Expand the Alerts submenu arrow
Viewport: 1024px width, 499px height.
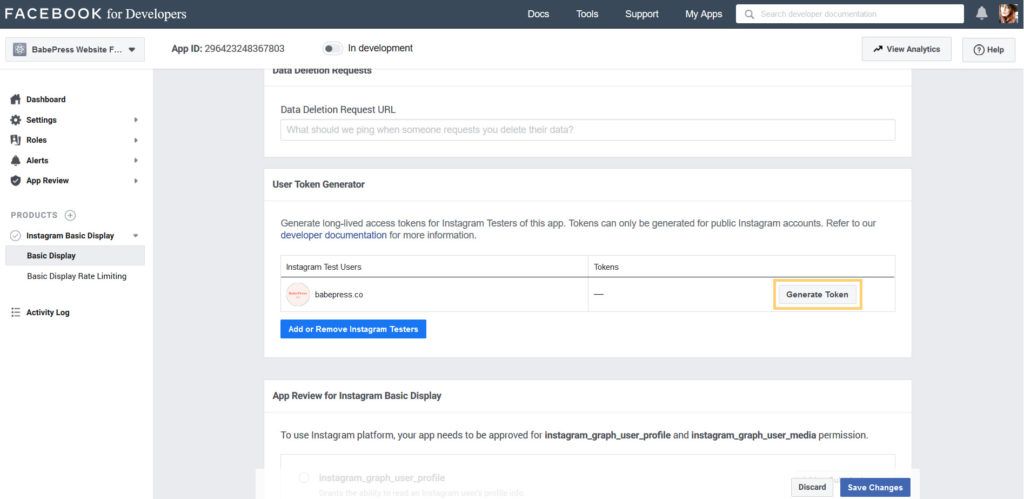(135, 161)
